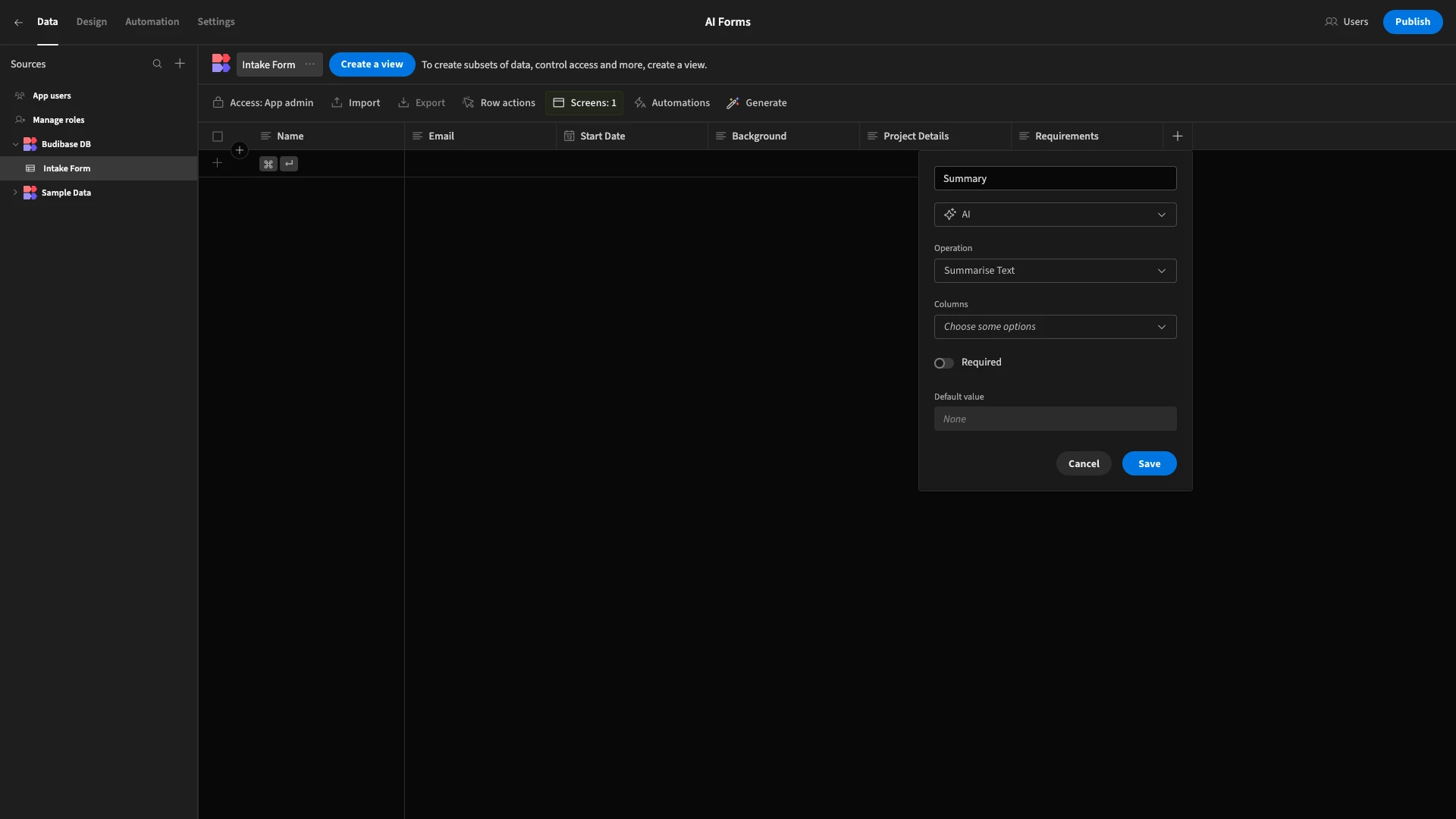Click the Sources panel heading
Image resolution: width=1456 pixels, height=819 pixels.
[28, 64]
